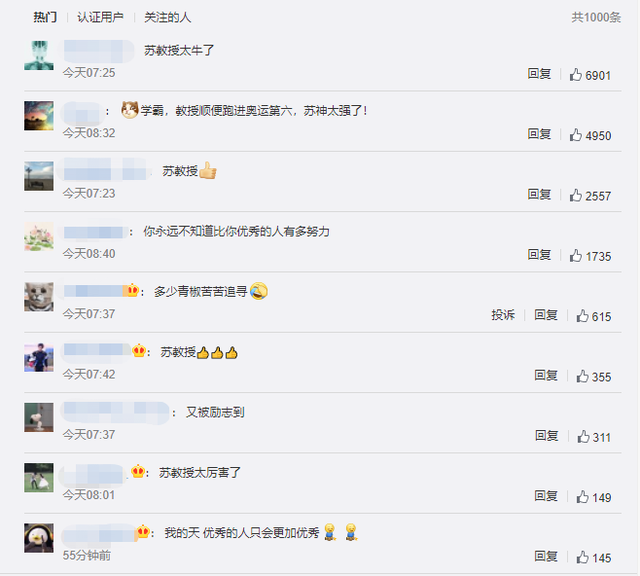
Task: Open the X-ray skeleton avatar profile
Action: [x=39, y=55]
